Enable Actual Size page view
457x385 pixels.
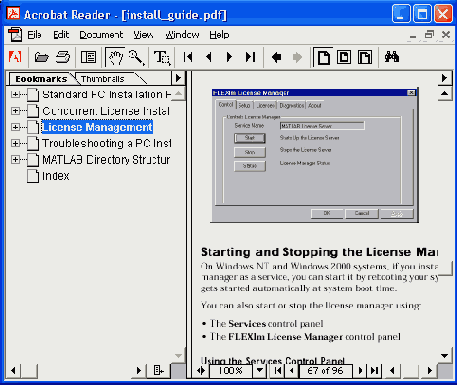pos(323,57)
